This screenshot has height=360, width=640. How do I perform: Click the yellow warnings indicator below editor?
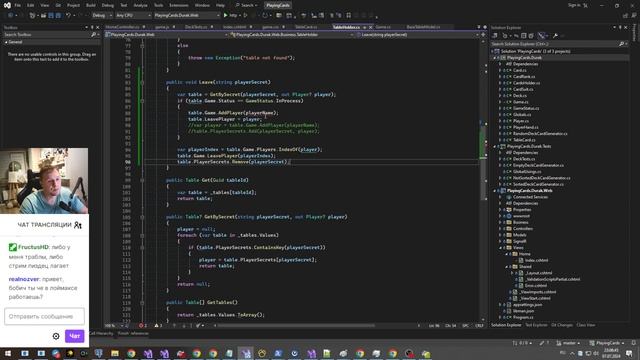[158, 326]
